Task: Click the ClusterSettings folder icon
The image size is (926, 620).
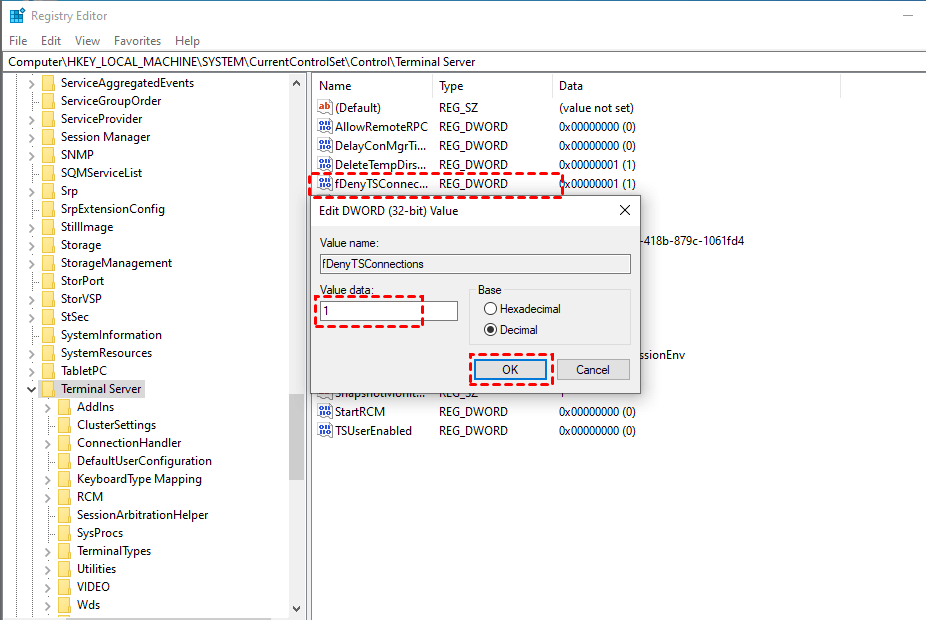Action: click(65, 425)
